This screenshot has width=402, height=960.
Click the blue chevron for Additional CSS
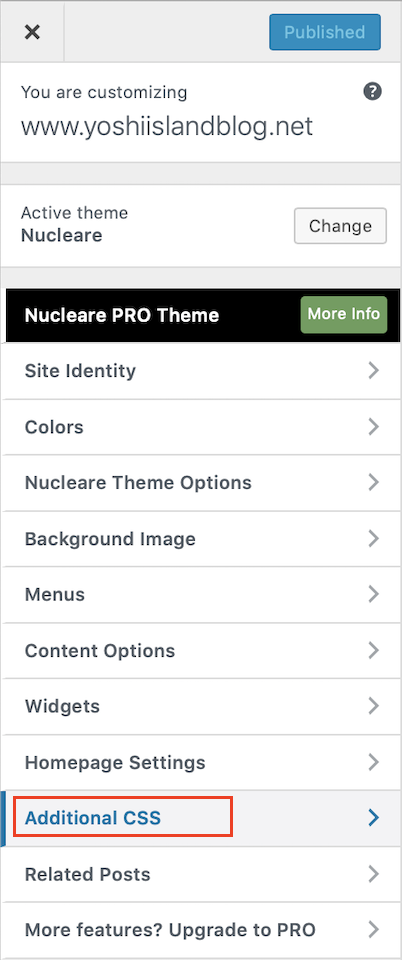click(373, 818)
